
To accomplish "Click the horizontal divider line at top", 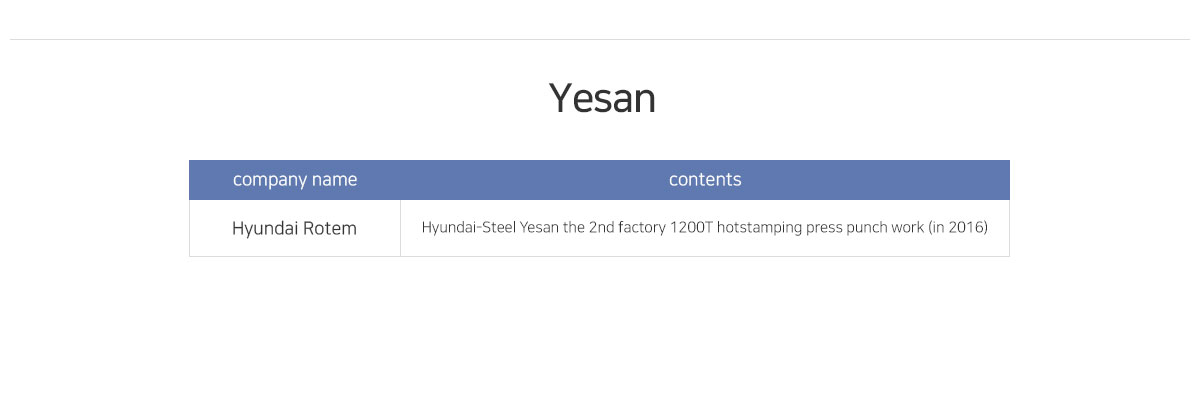I will pyautogui.click(x=600, y=40).
